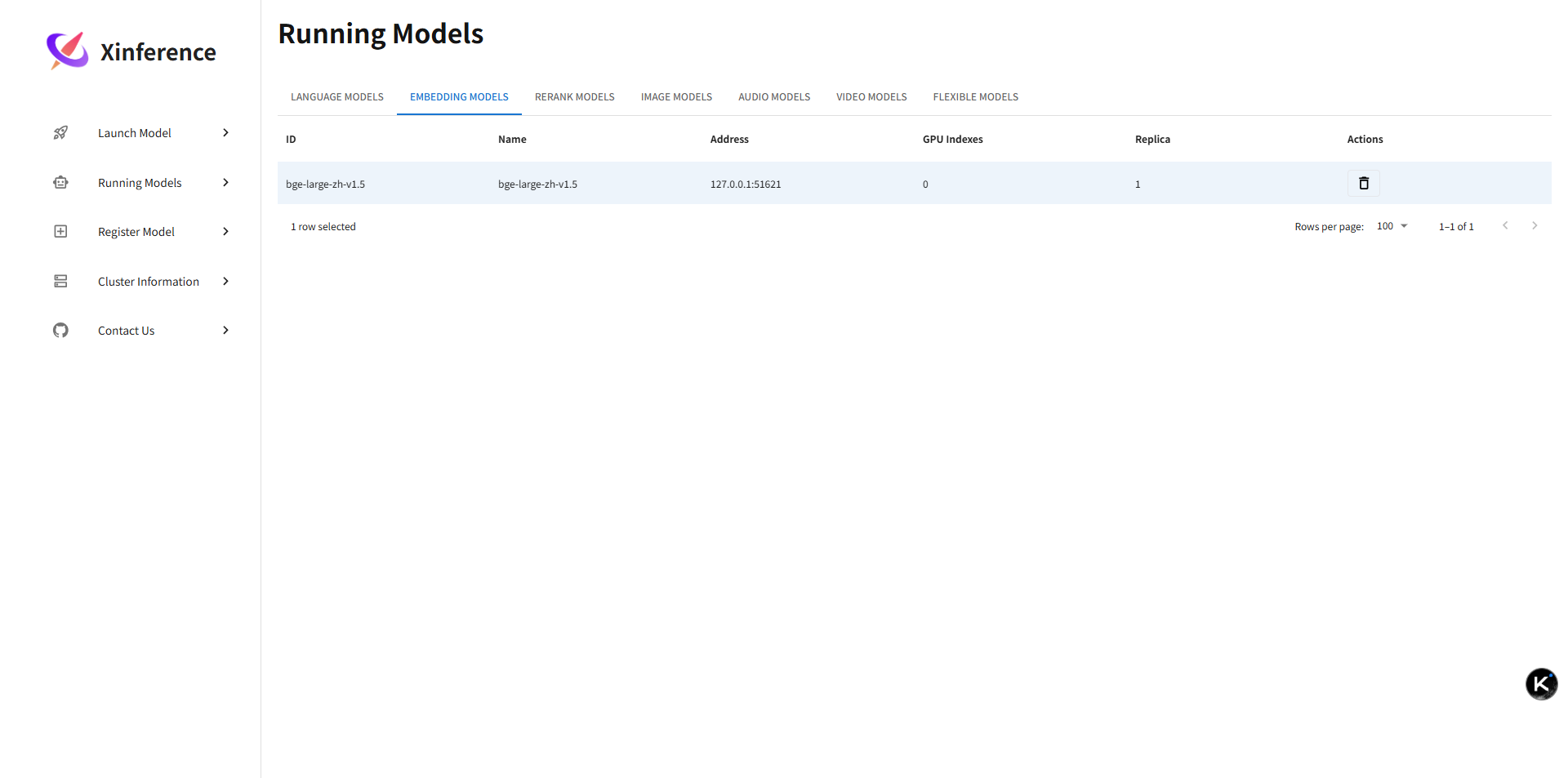Select the Embedding Models tab
This screenshot has height=778, width=1568.
(459, 97)
